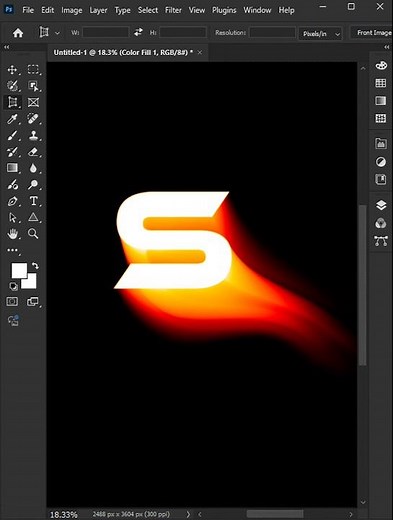The width and height of the screenshot is (393, 520).
Task: Select the Smudge/Mixer tool beside Dodge
Action: (x=12, y=184)
